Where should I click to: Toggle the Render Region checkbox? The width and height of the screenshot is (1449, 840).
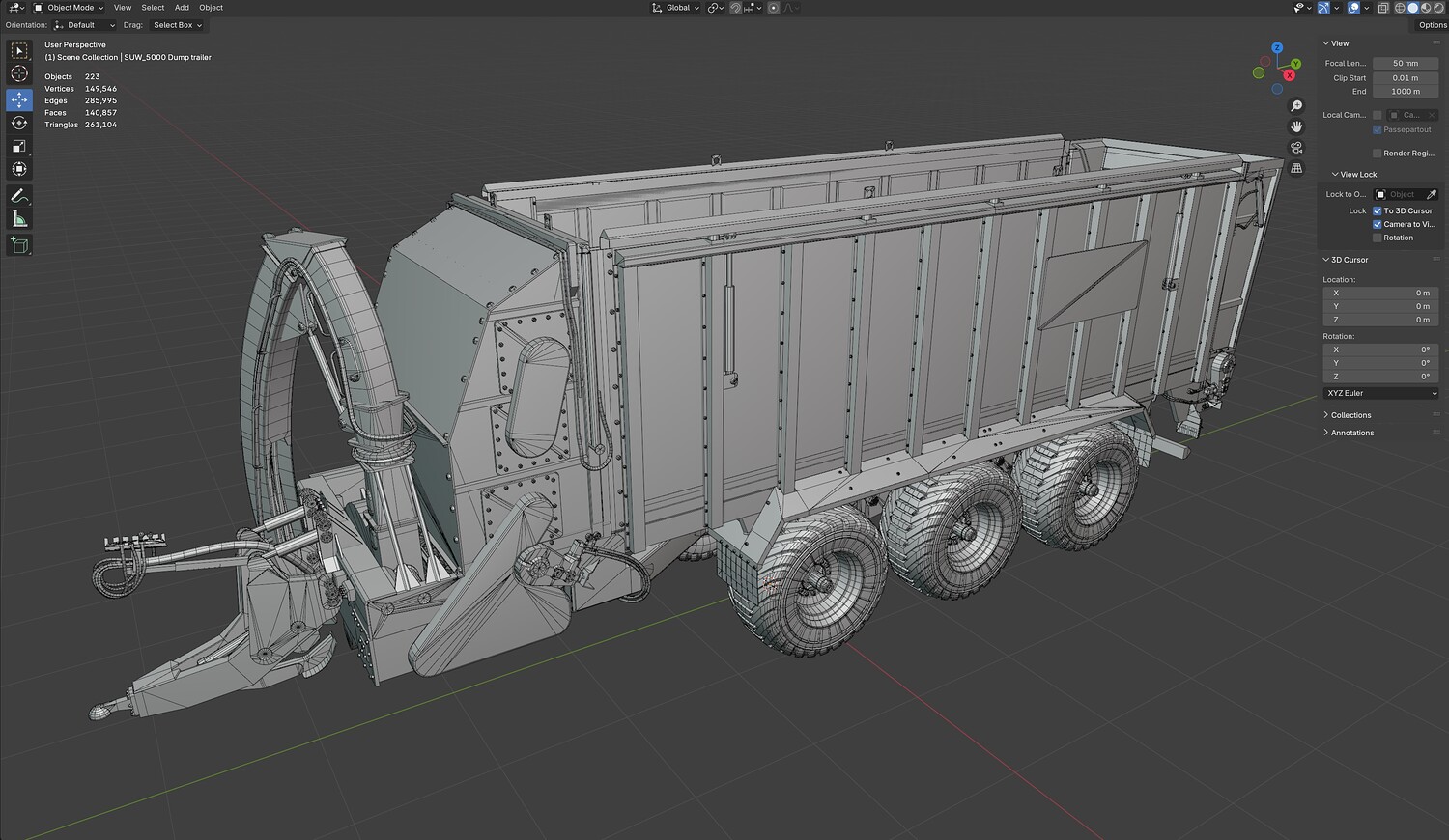pos(1378,154)
